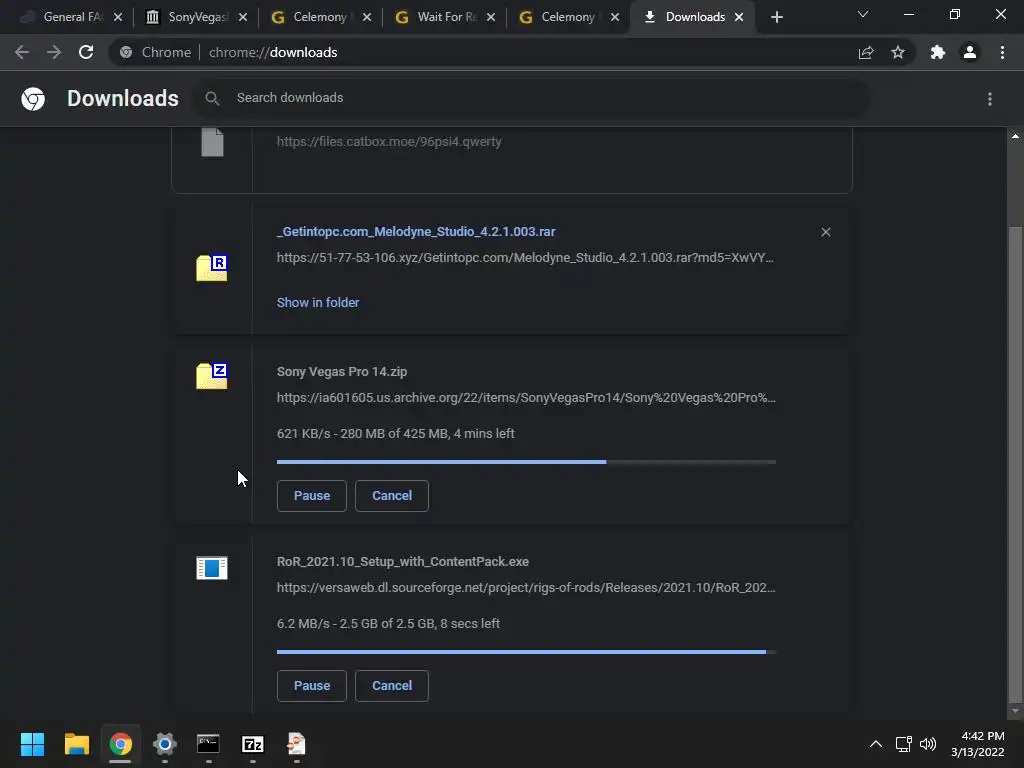Click the search magnifier icon
1024x768 pixels.
tap(212, 98)
